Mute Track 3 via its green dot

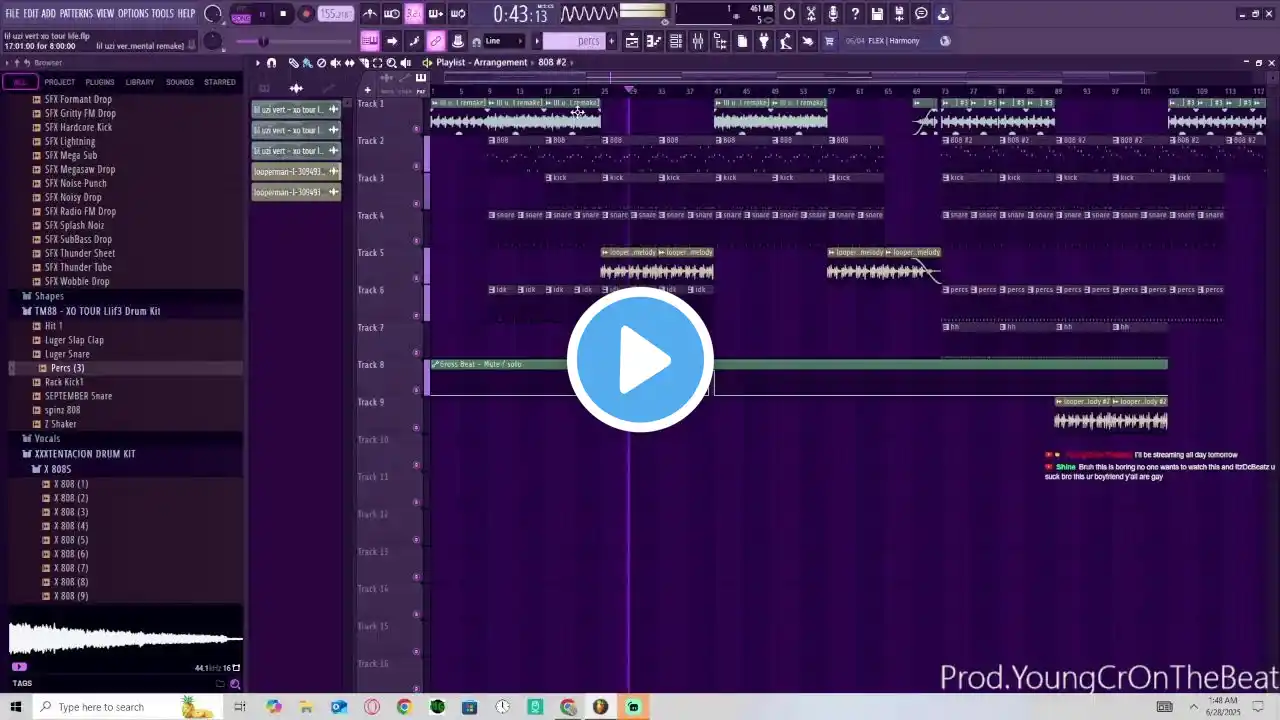click(x=417, y=203)
